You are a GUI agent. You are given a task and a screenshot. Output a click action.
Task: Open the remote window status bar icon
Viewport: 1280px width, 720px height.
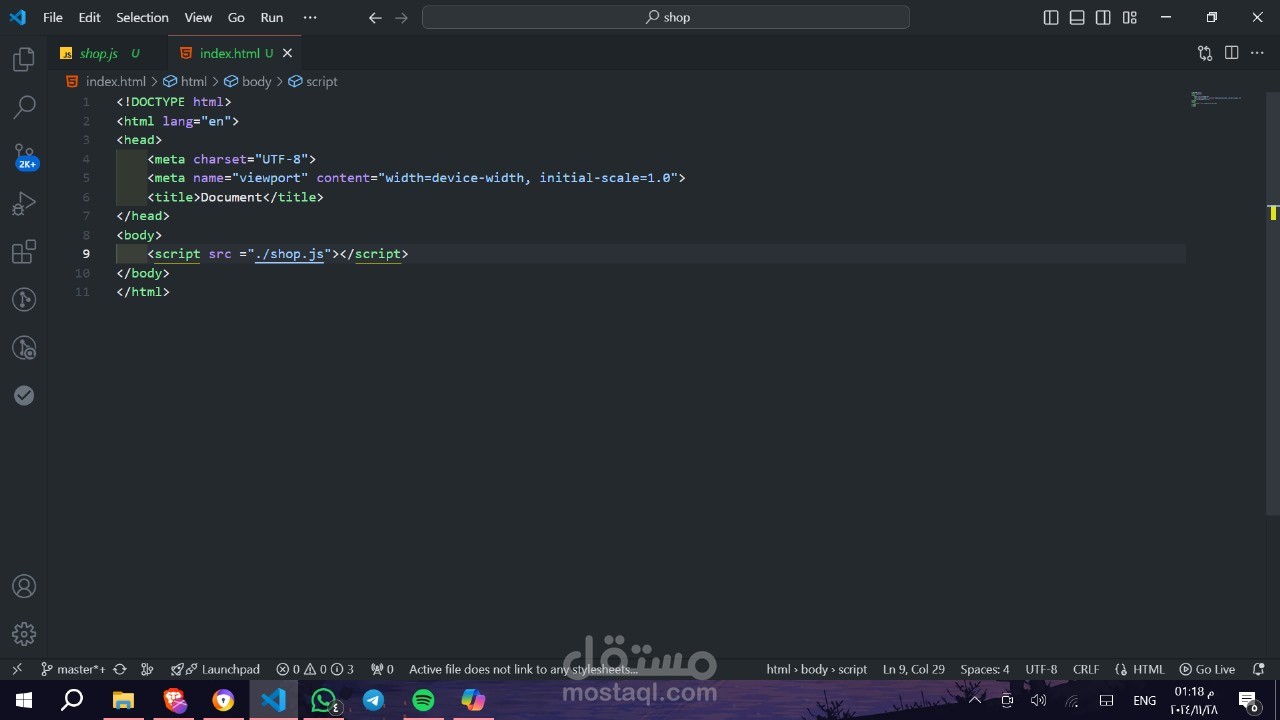tap(17, 669)
